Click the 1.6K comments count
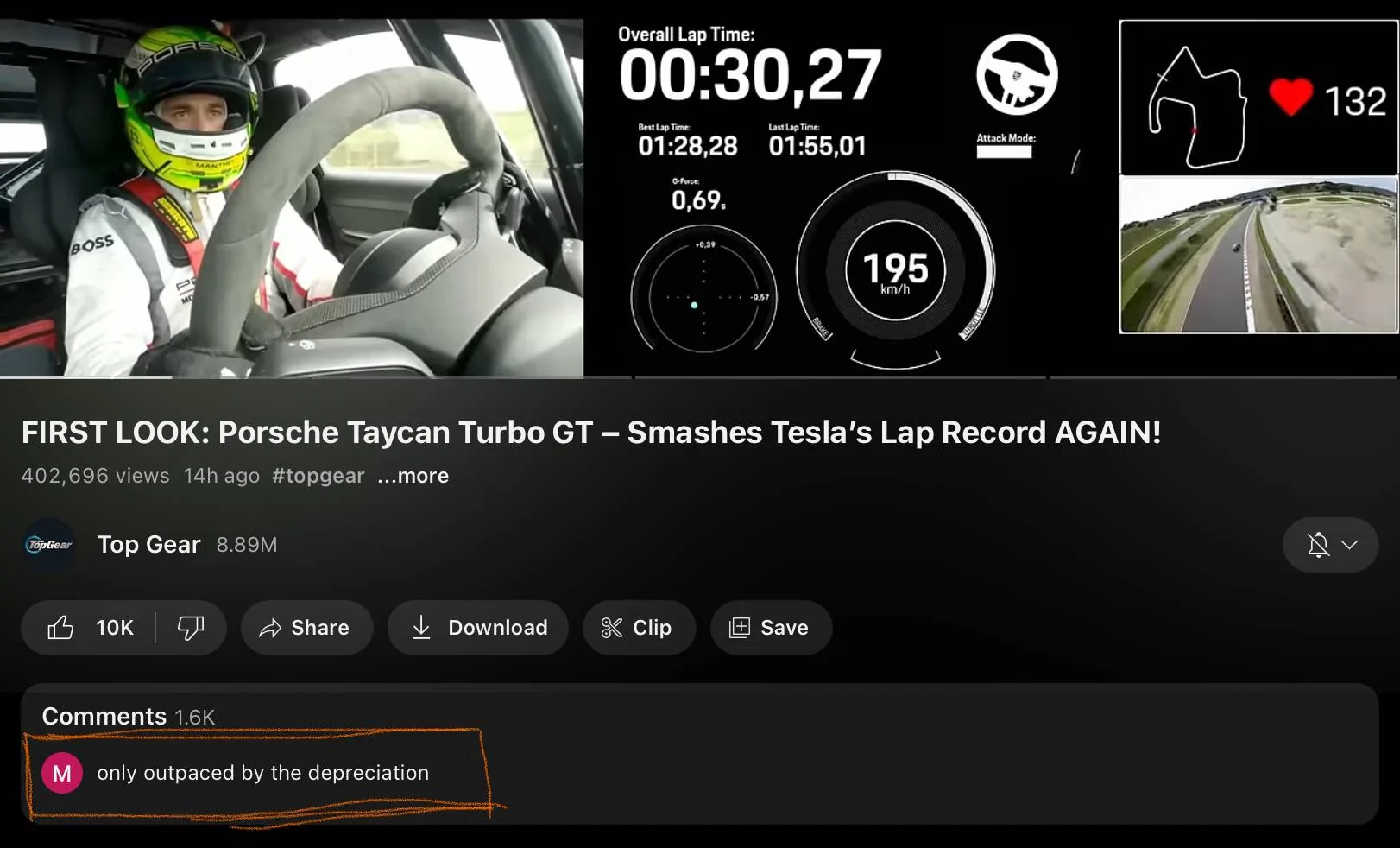Image resolution: width=1400 pixels, height=848 pixels. pos(194,718)
